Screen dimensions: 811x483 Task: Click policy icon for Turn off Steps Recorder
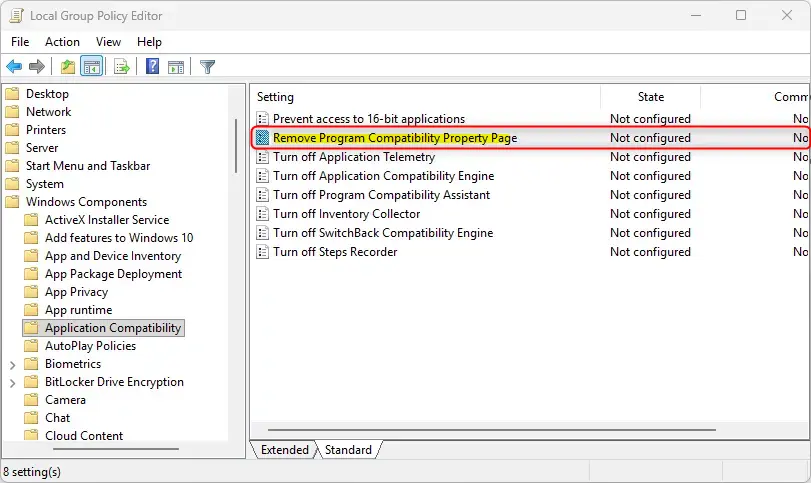pyautogui.click(x=263, y=252)
